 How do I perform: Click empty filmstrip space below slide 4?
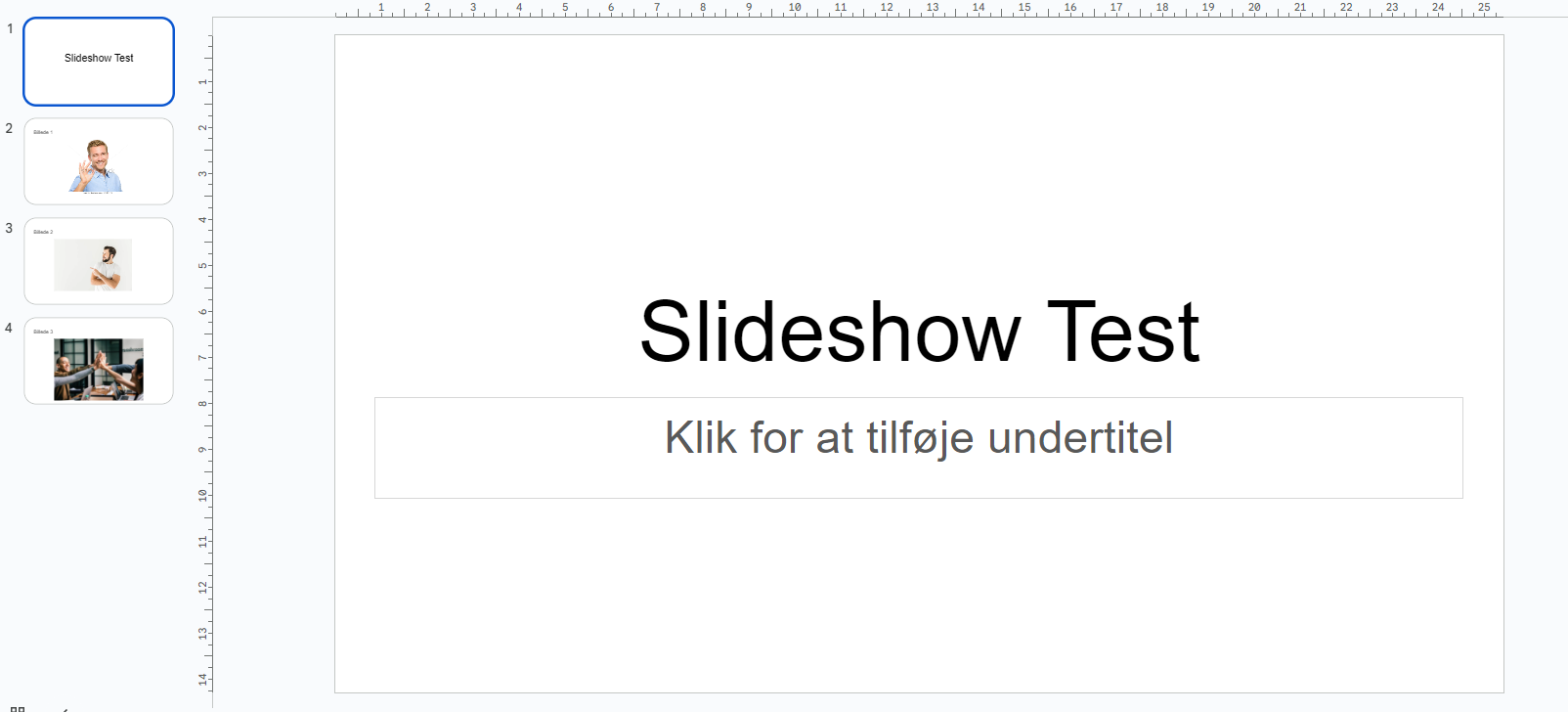pos(99,548)
